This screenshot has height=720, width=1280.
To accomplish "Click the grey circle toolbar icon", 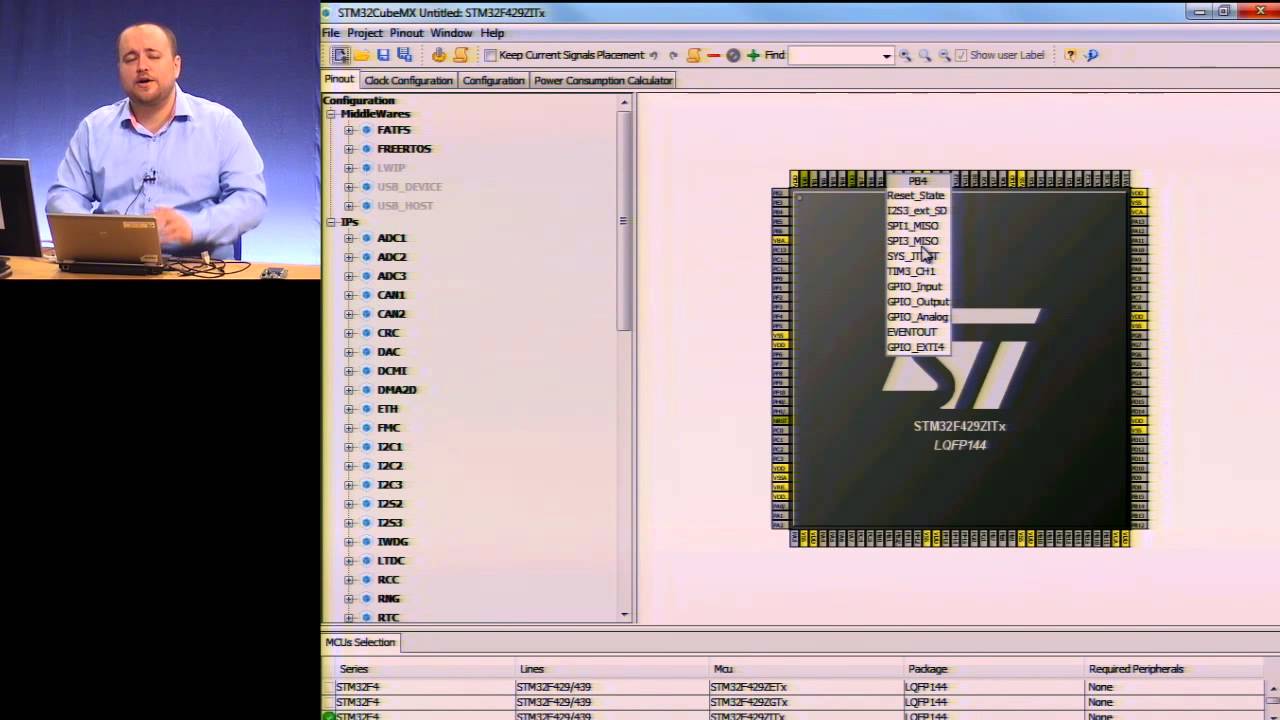I will click(733, 55).
